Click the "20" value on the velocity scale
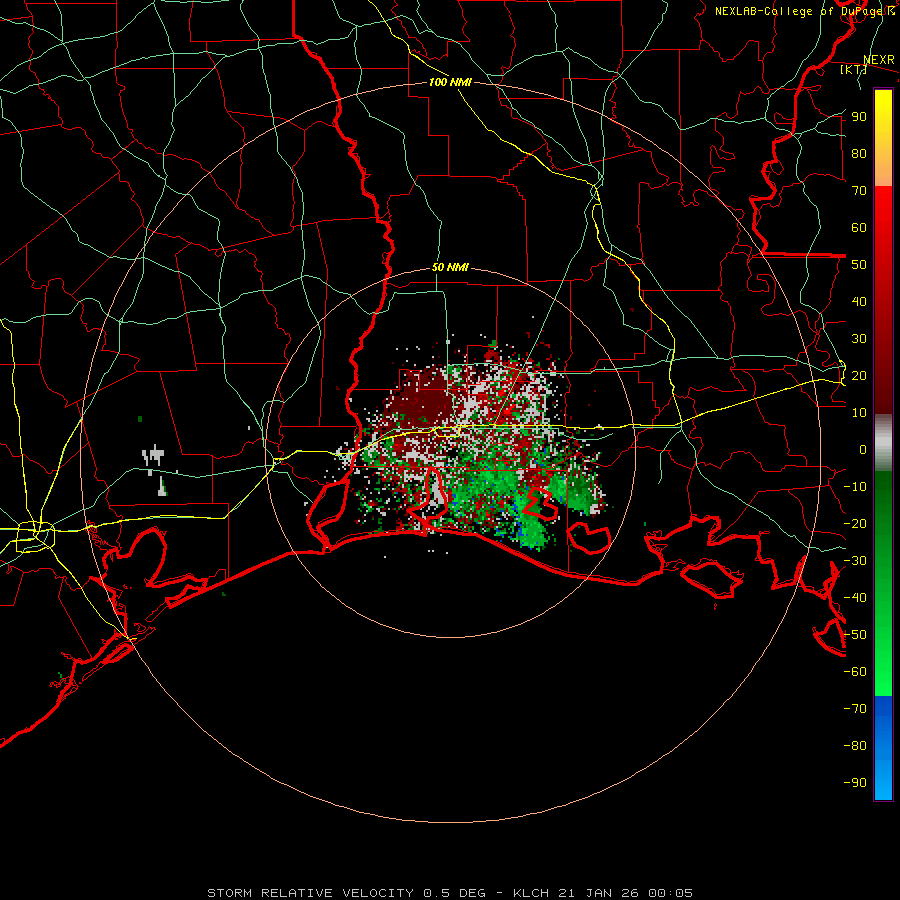 coord(859,375)
